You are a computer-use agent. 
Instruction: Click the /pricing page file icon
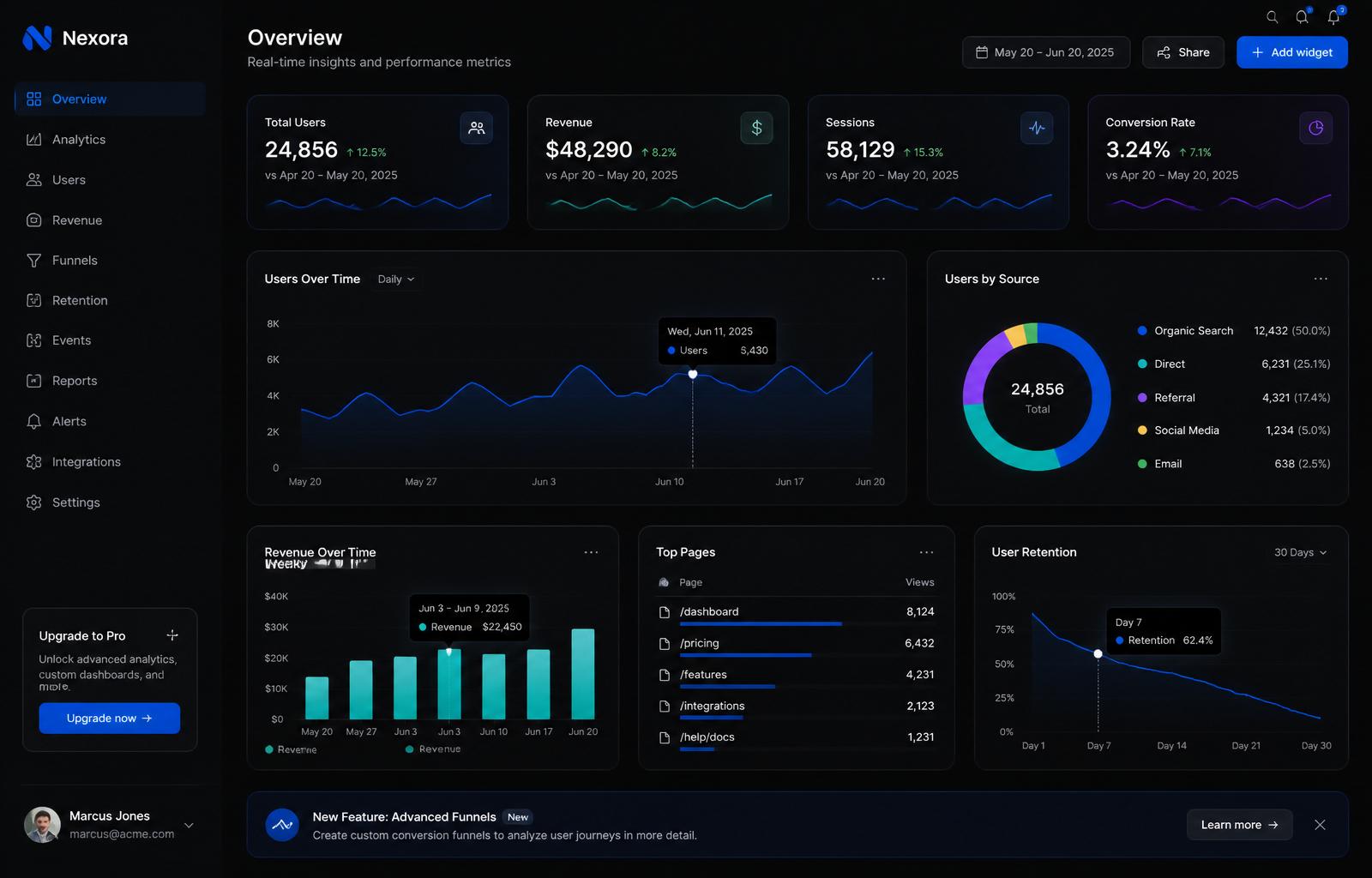click(x=664, y=644)
